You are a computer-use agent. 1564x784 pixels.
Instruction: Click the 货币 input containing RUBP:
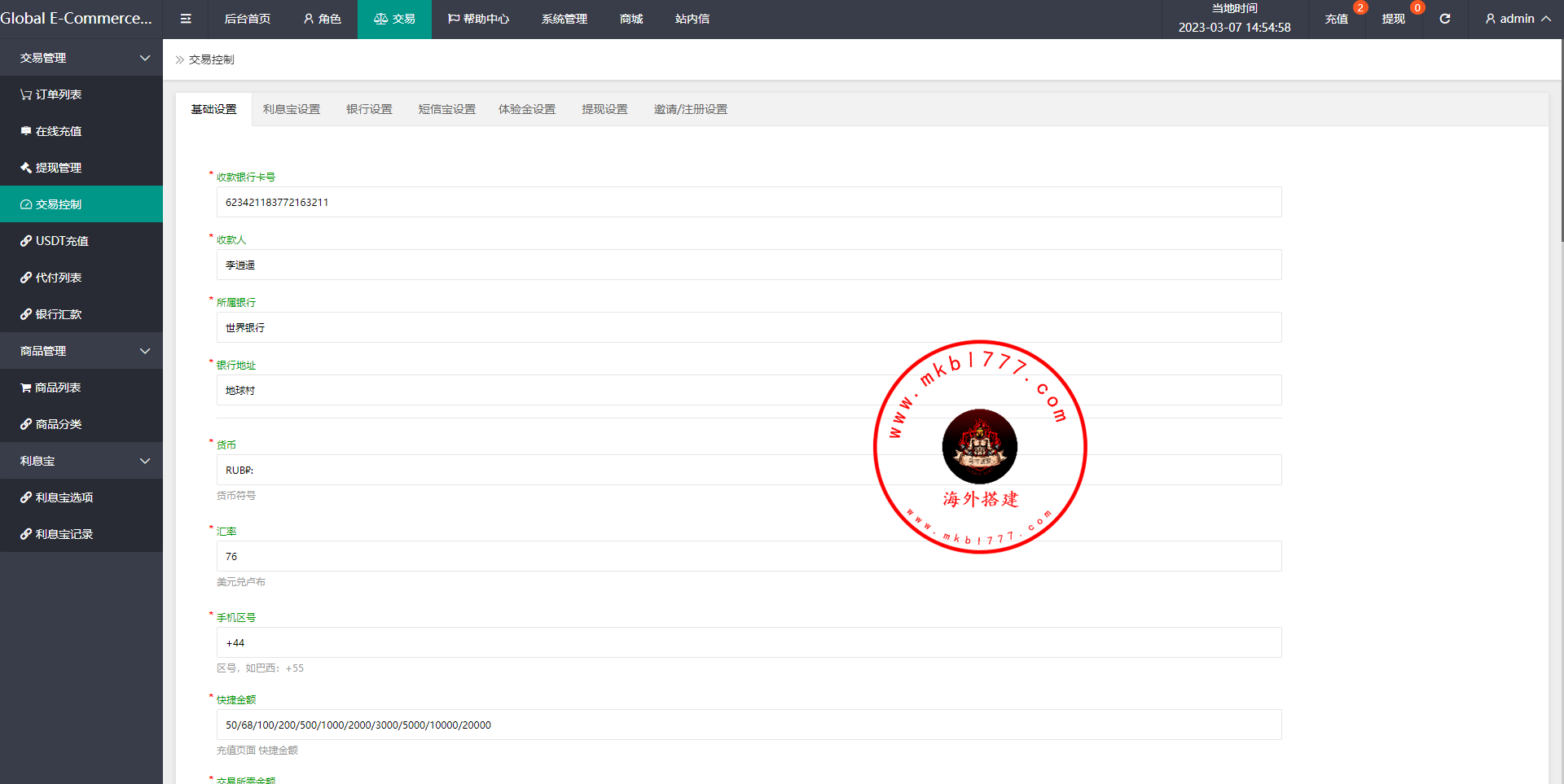click(x=749, y=470)
